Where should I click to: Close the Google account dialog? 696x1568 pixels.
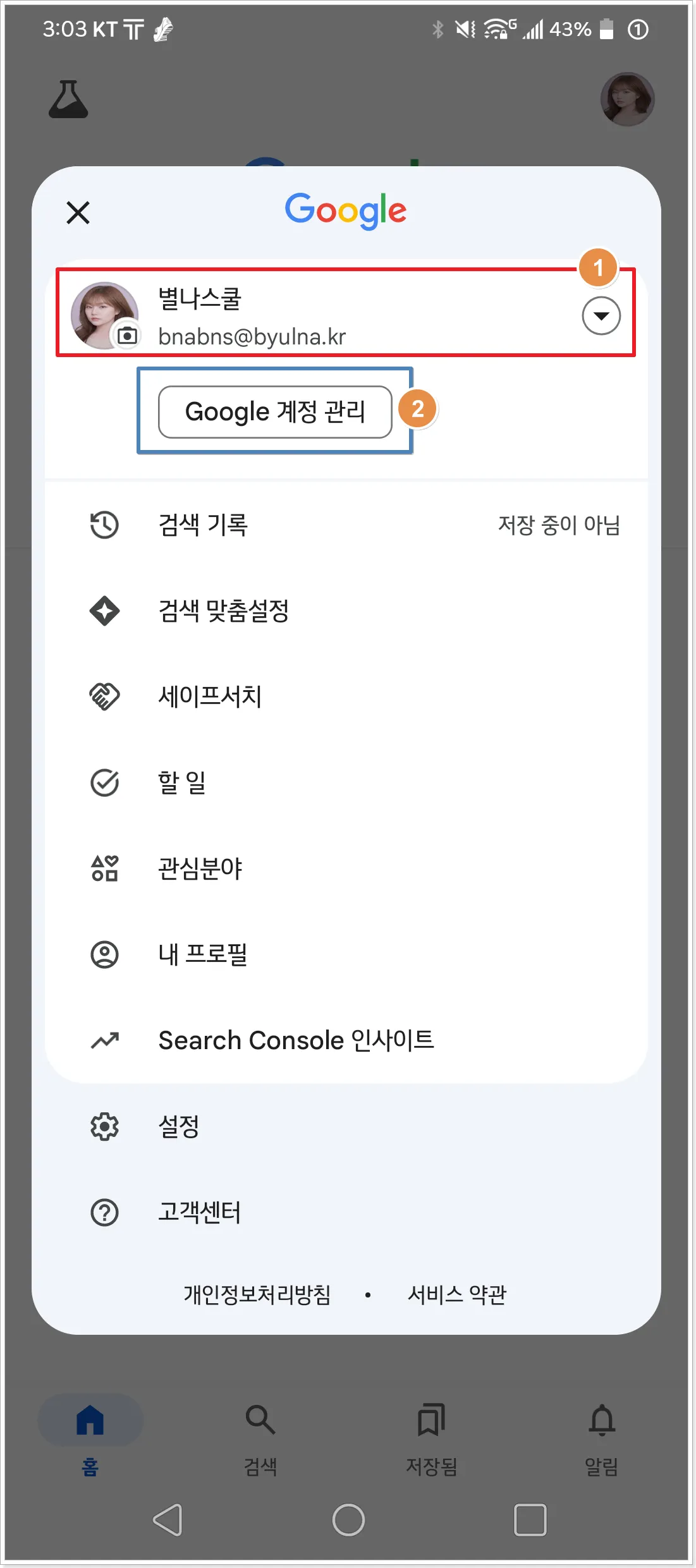[78, 213]
